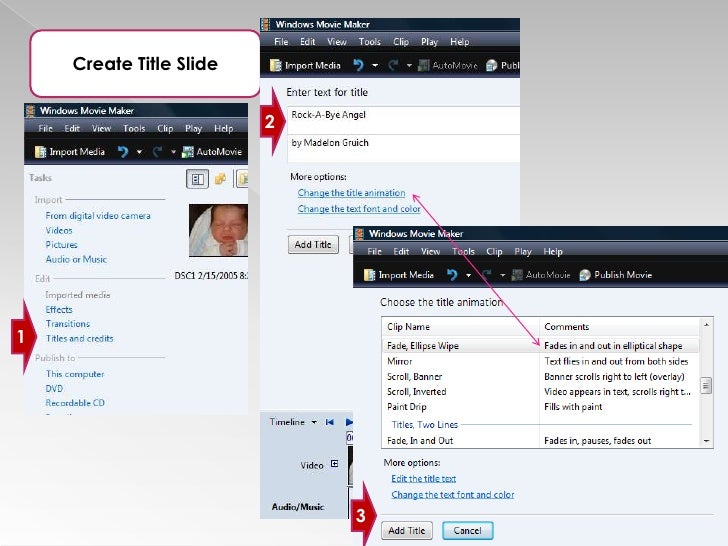Screen dimensions: 728x546
Task: Click Edit the title text link
Action: pos(423,479)
